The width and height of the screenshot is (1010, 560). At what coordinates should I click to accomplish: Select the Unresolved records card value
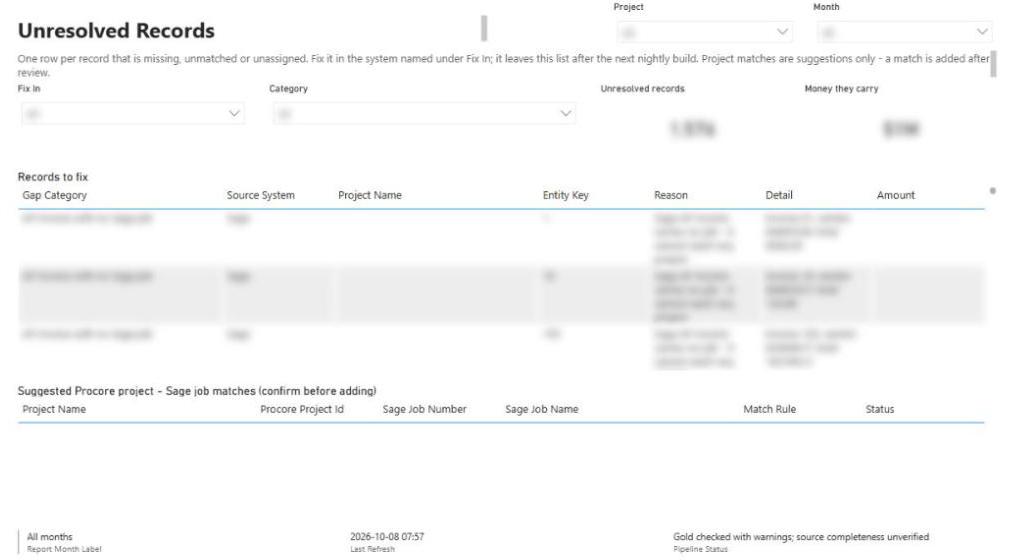click(693, 129)
